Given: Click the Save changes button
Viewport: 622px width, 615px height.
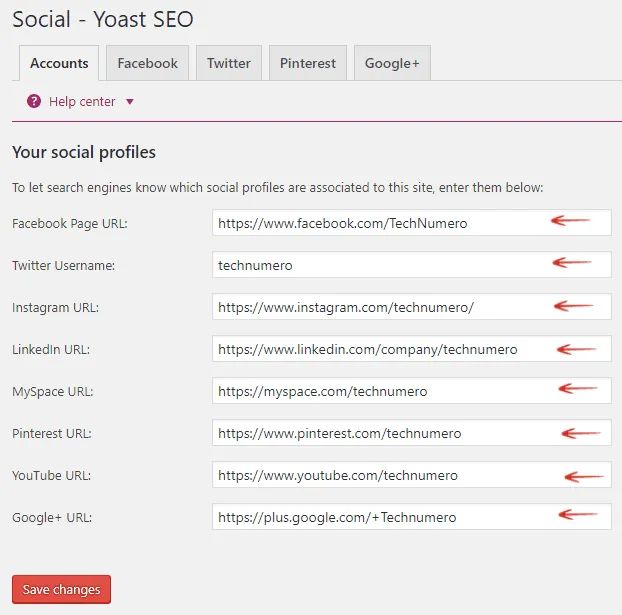Looking at the screenshot, I should pos(61,589).
